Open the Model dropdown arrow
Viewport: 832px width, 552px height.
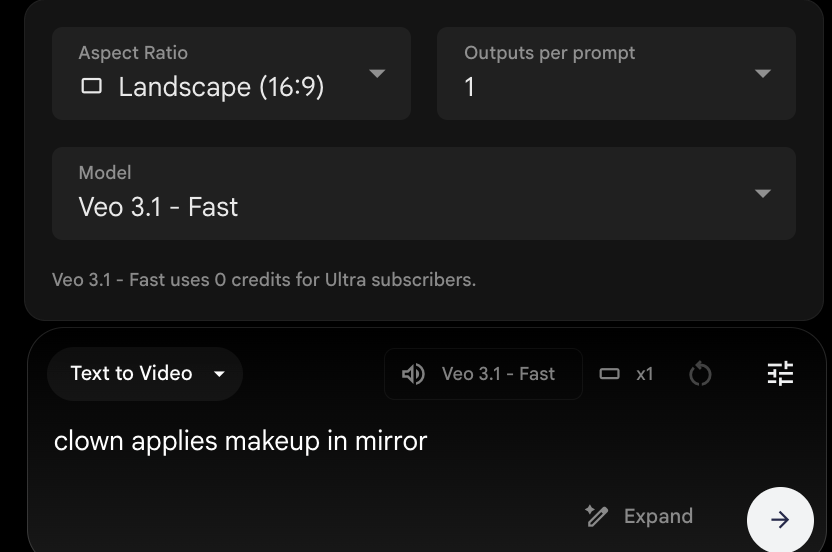763,193
